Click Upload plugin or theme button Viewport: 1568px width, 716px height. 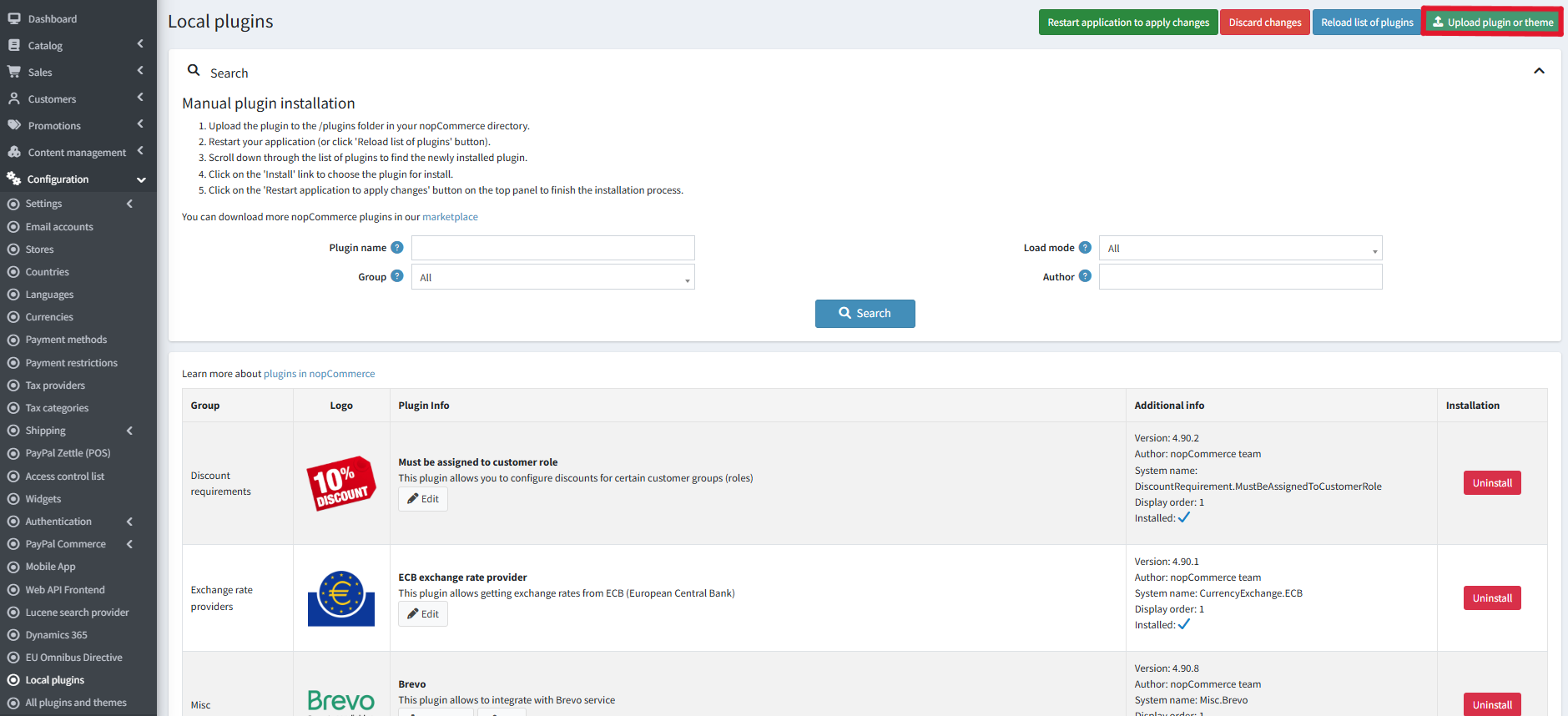(1493, 23)
